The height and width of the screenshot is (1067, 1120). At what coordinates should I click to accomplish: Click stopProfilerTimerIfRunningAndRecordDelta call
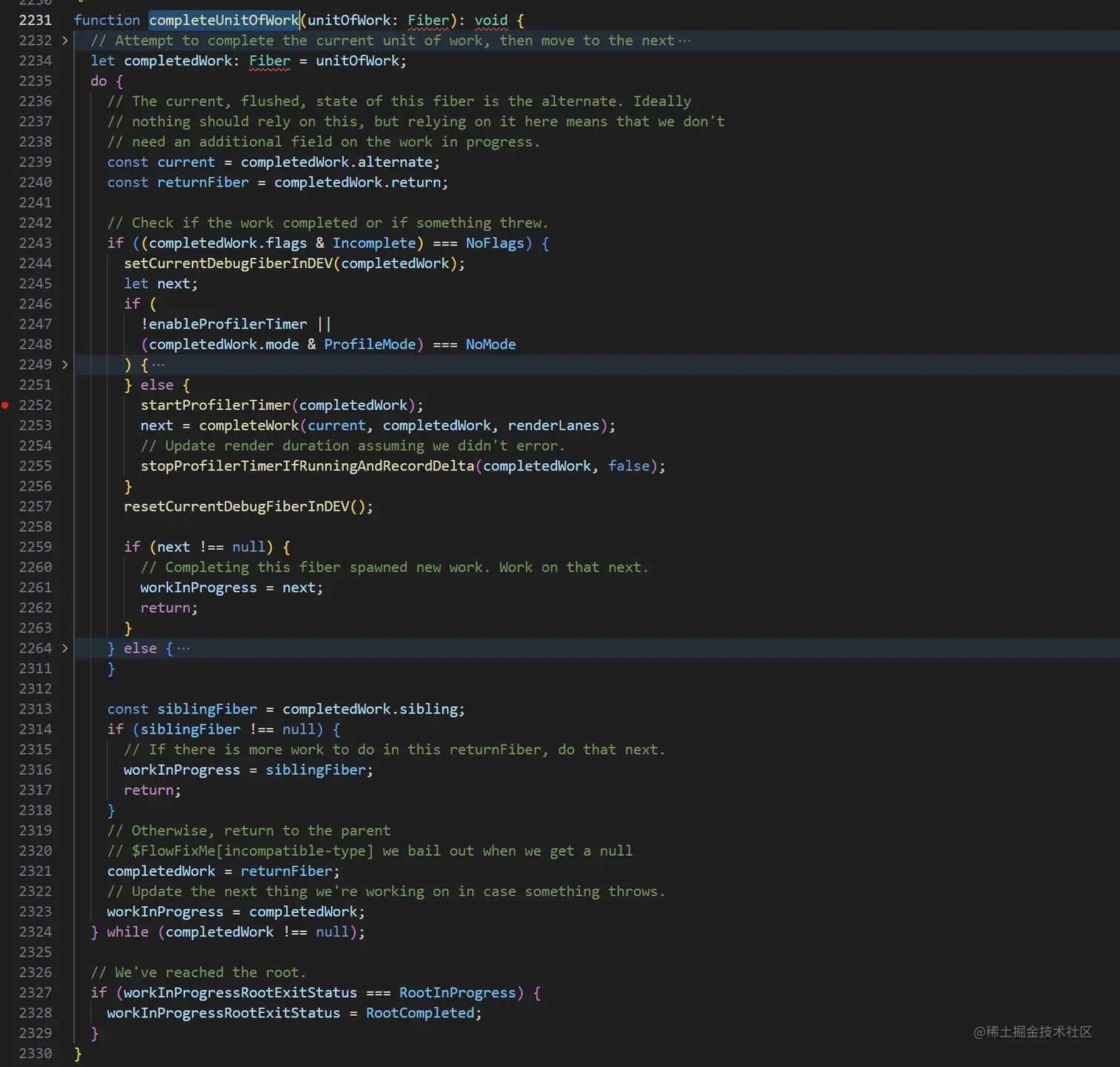[307, 466]
